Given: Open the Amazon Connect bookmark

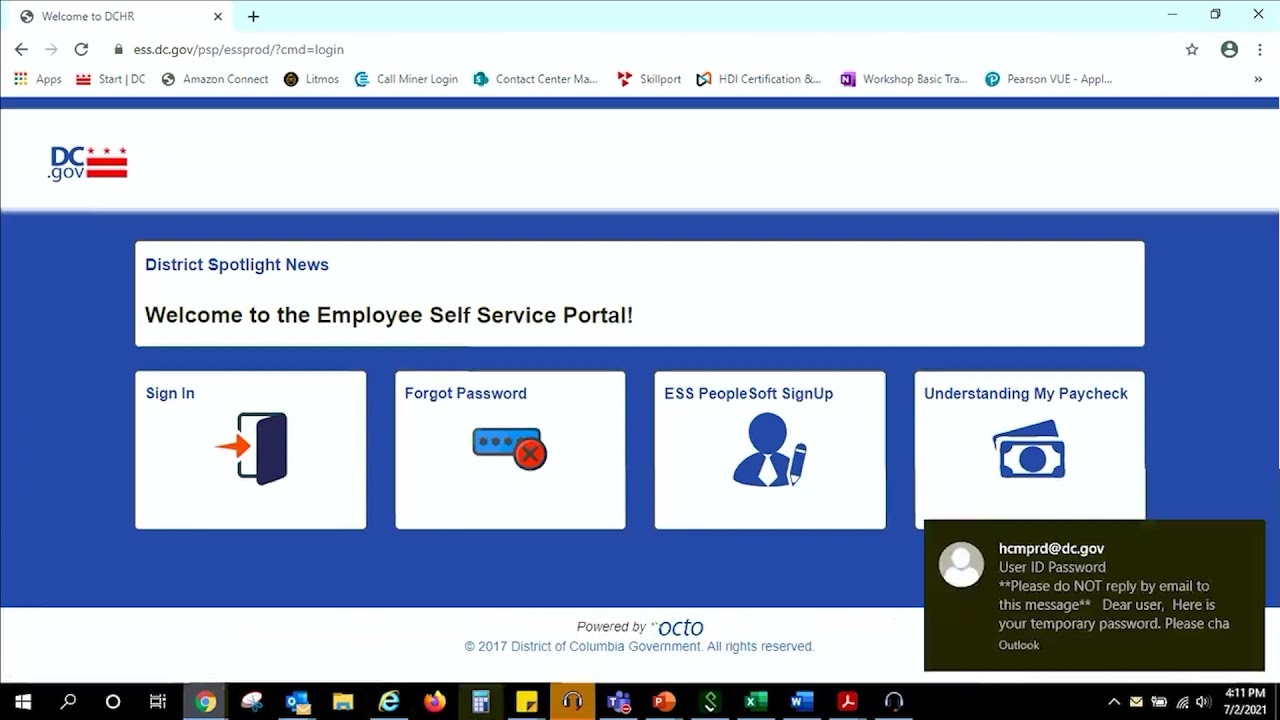Looking at the screenshot, I should point(215,79).
